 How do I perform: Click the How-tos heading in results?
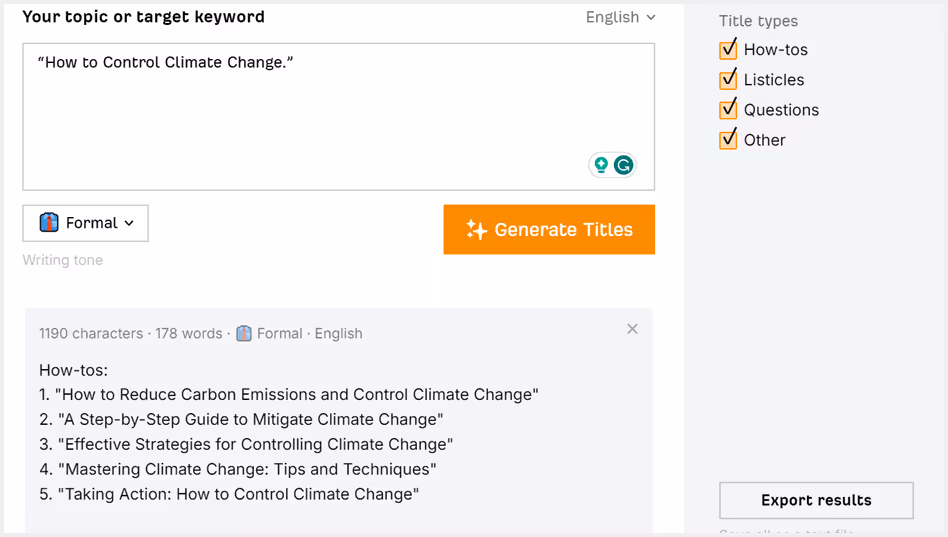(73, 370)
